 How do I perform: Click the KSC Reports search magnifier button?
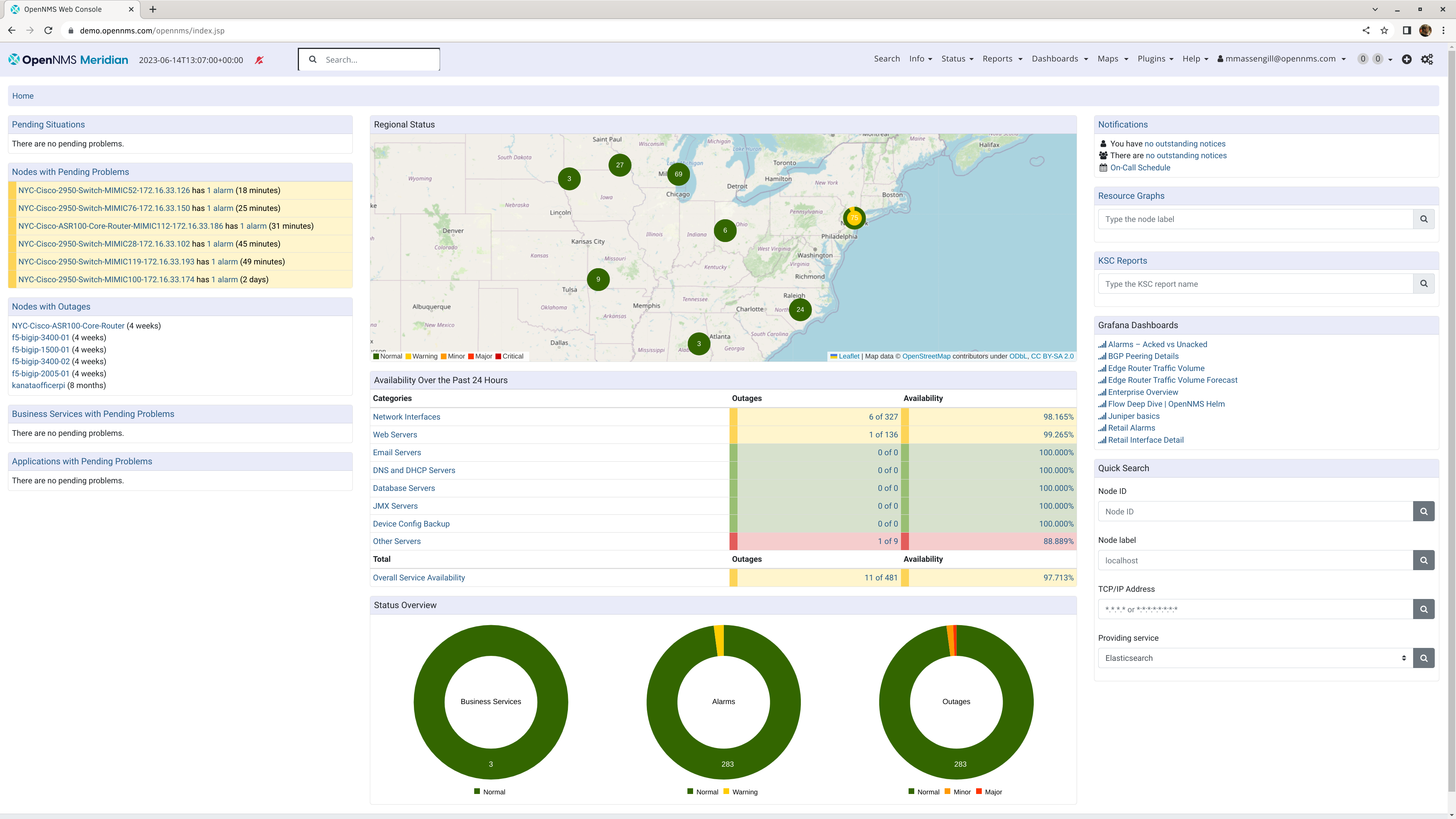point(1424,284)
